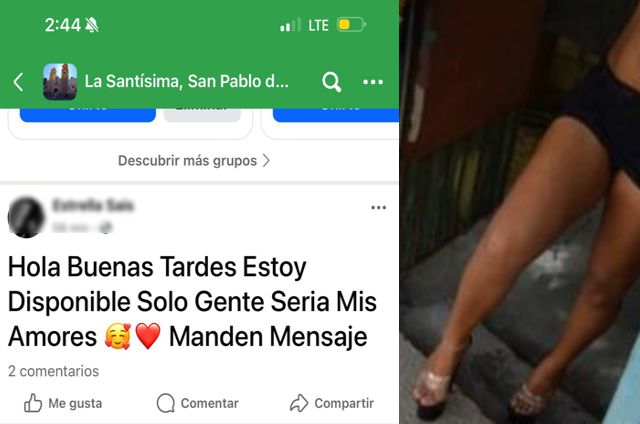This screenshot has height=424, width=640.
Task: Tap the La Santísima group avatar thumbnail
Action: pyautogui.click(x=60, y=82)
